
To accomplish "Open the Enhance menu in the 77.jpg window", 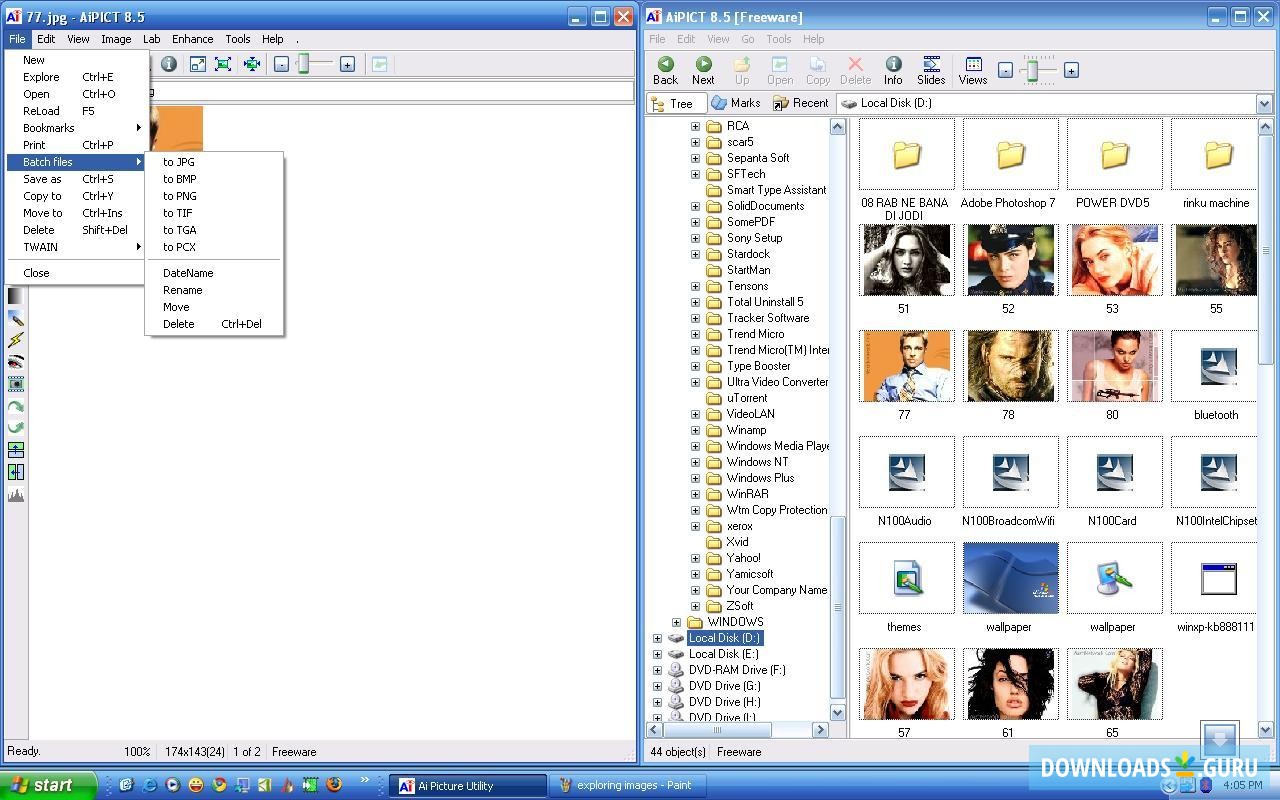I will [192, 39].
